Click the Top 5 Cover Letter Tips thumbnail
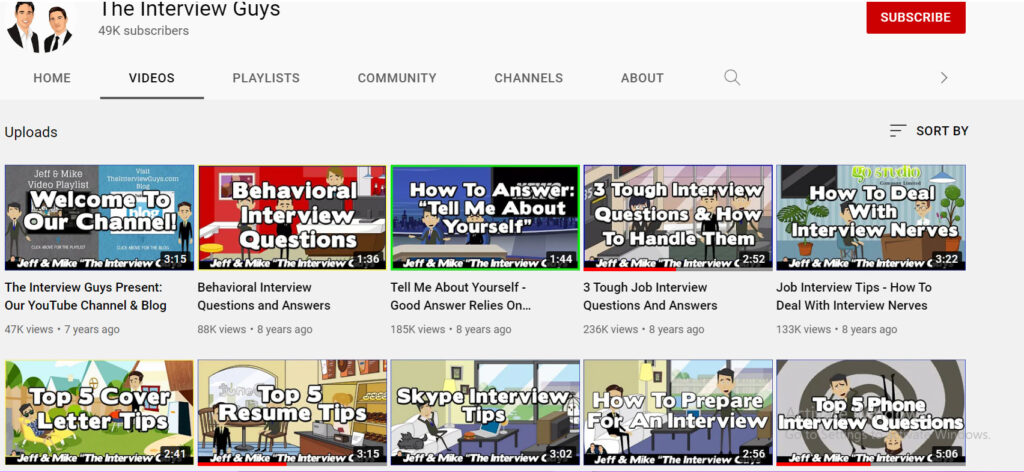Viewport: 1024px width, 472px height. pos(99,412)
